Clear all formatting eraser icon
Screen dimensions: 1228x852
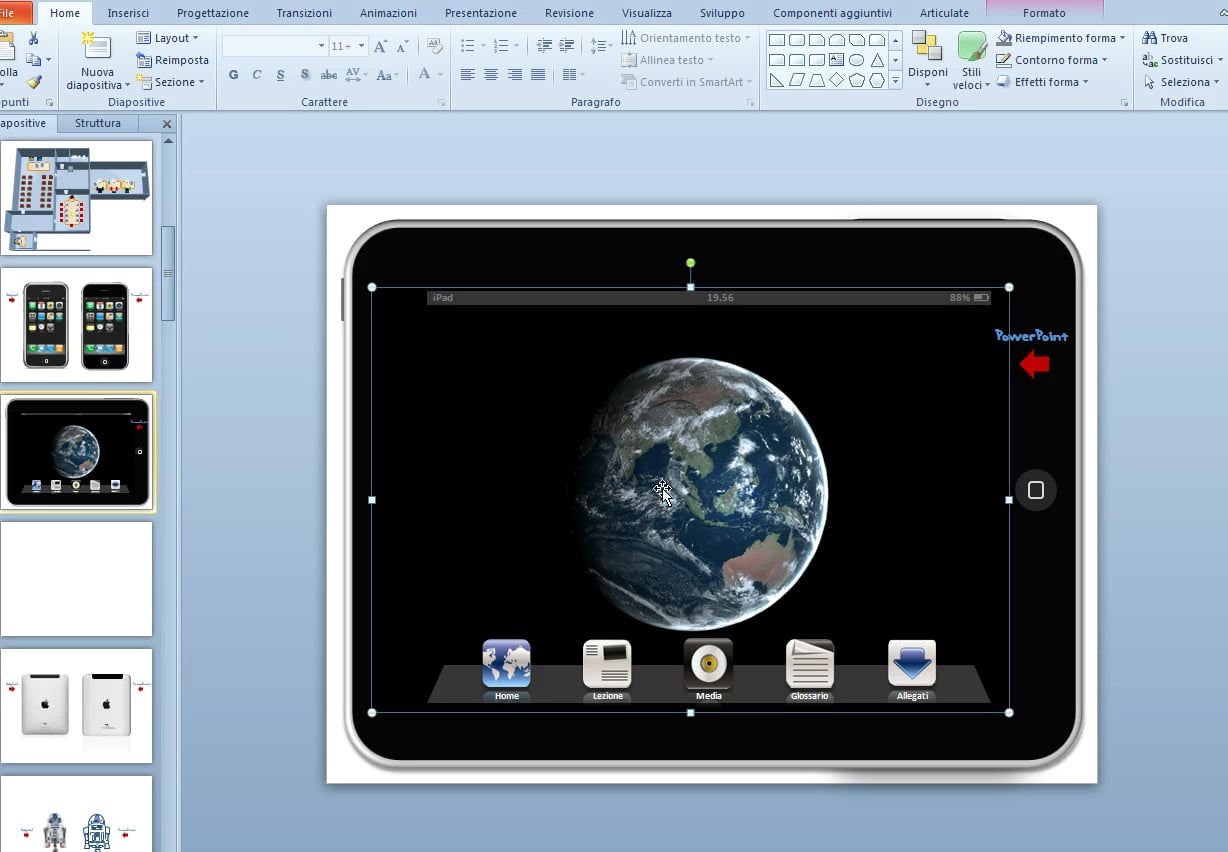click(434, 46)
